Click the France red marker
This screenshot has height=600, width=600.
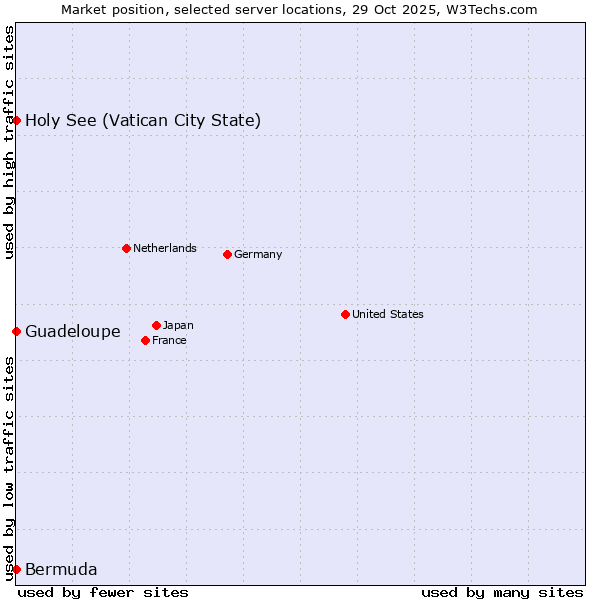point(145,340)
